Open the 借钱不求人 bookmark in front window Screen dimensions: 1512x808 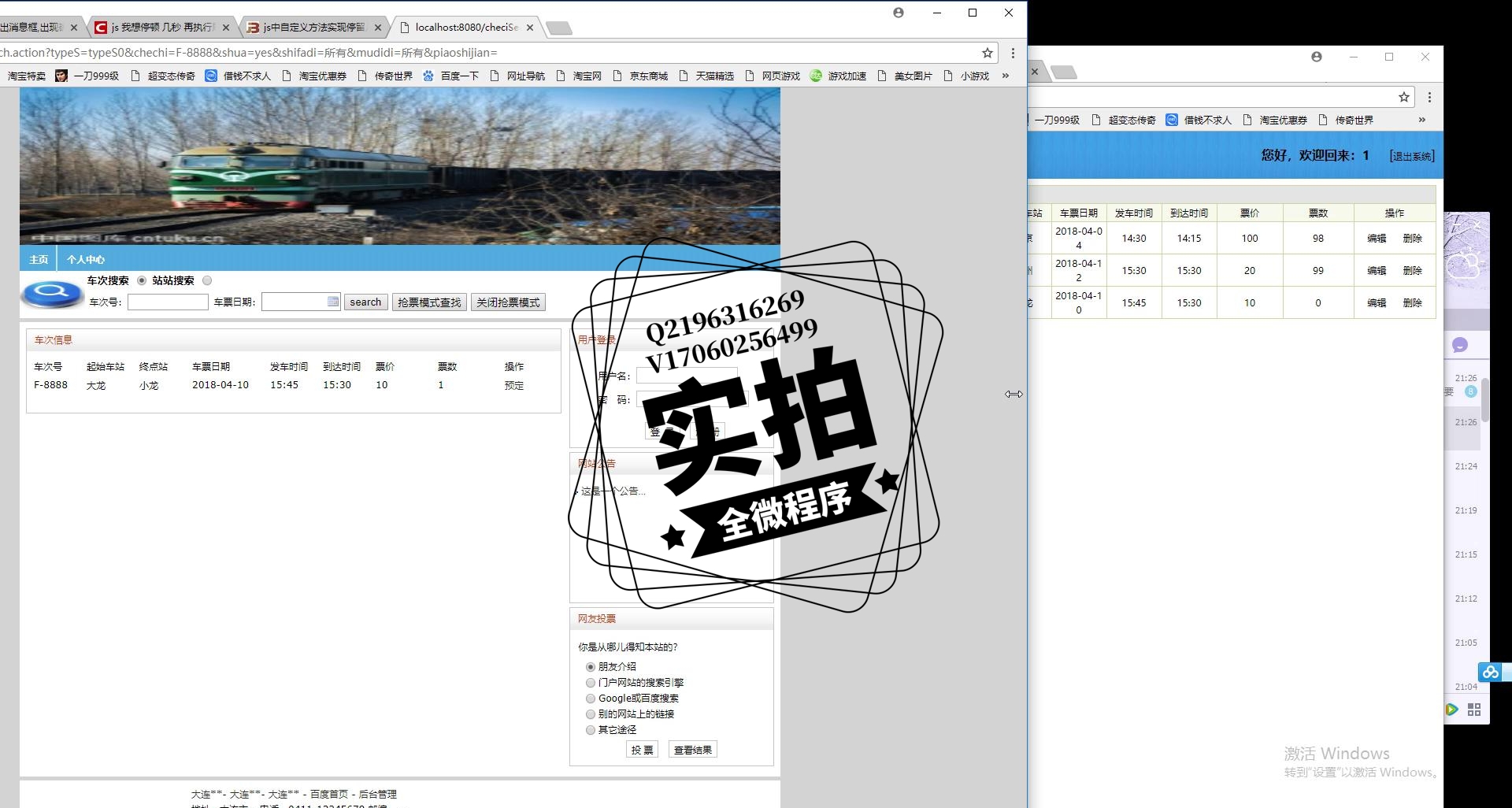238,76
